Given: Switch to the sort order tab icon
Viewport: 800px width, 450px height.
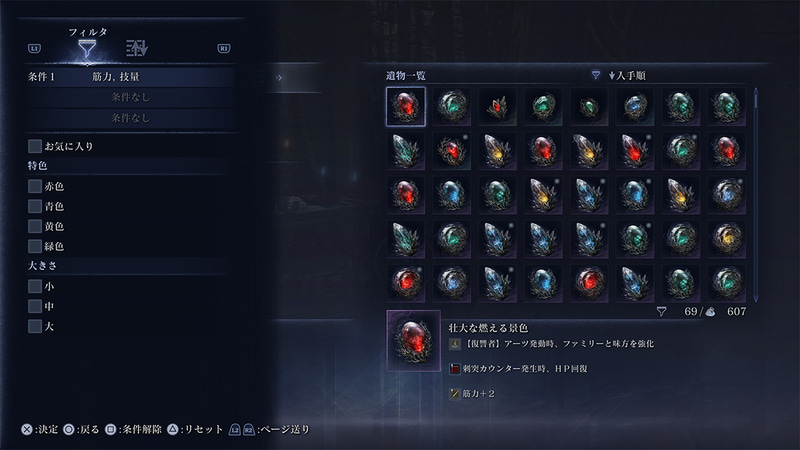Looking at the screenshot, I should click(137, 48).
